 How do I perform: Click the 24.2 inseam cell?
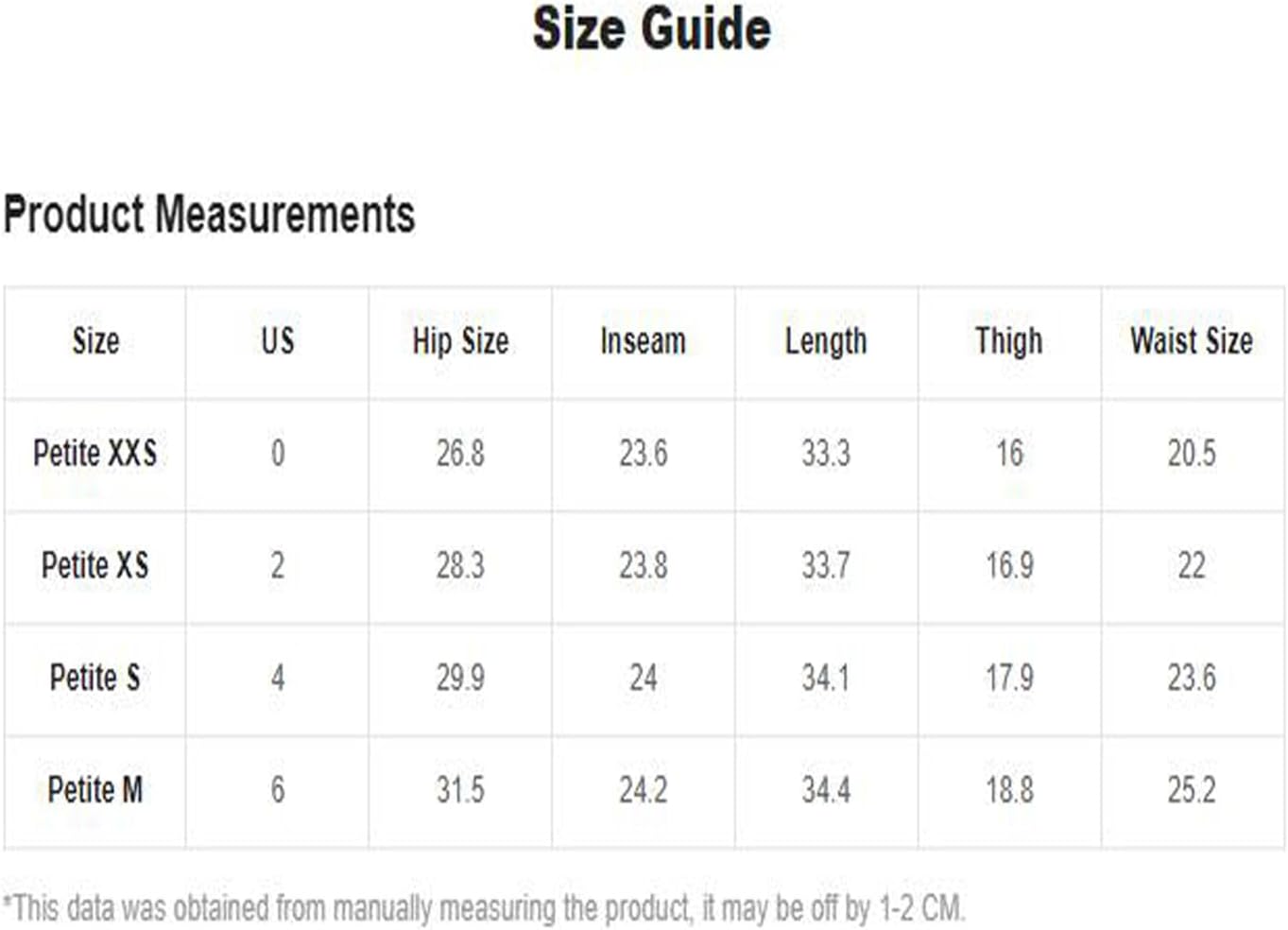(643, 789)
